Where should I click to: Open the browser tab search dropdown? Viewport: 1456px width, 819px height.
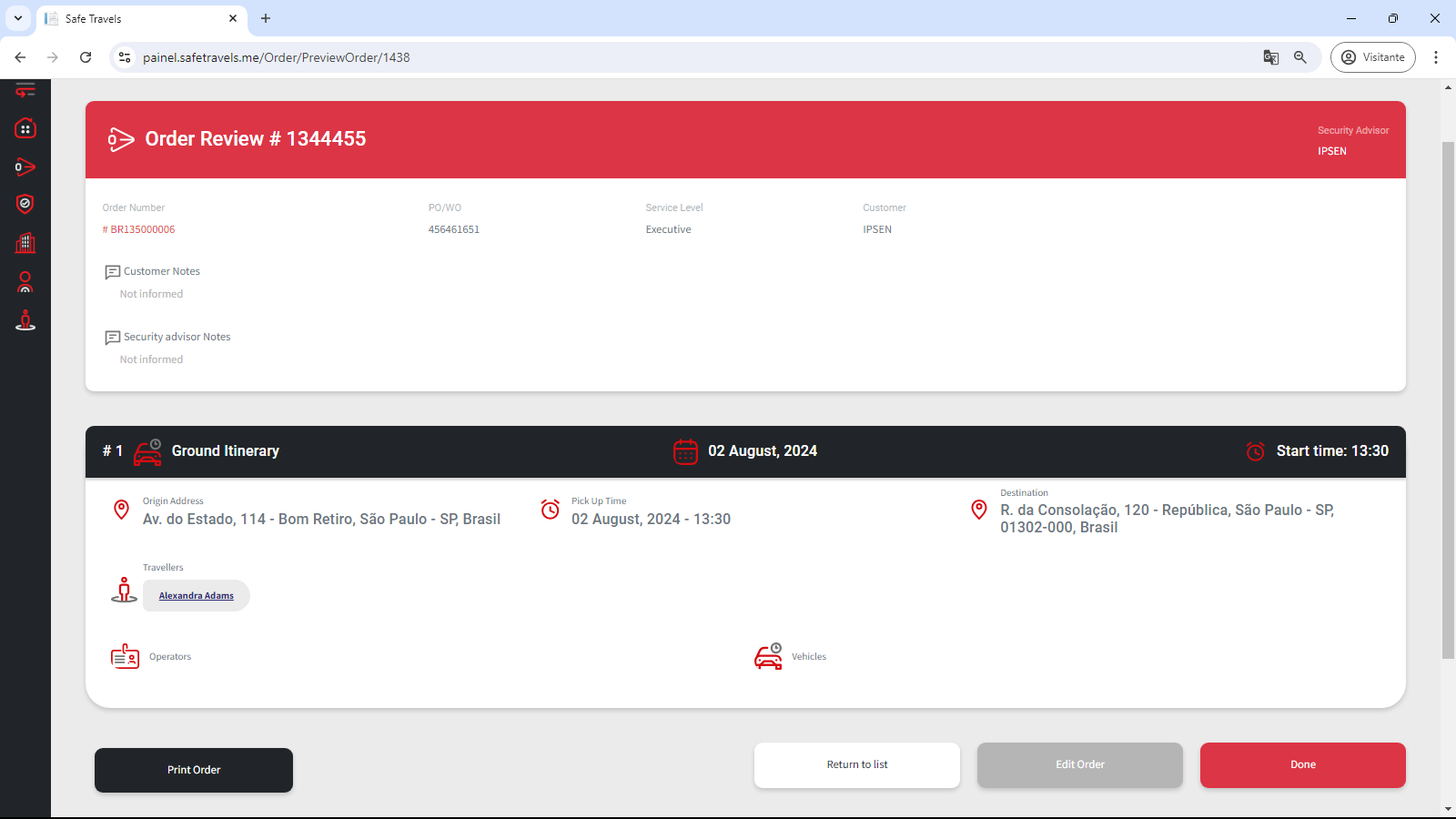point(18,18)
